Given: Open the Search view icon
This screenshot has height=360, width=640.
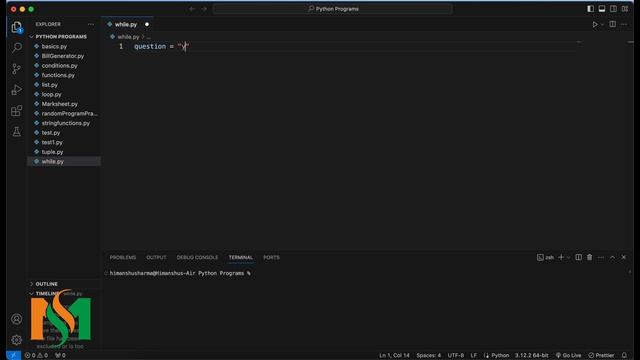Looking at the screenshot, I should tap(17, 48).
